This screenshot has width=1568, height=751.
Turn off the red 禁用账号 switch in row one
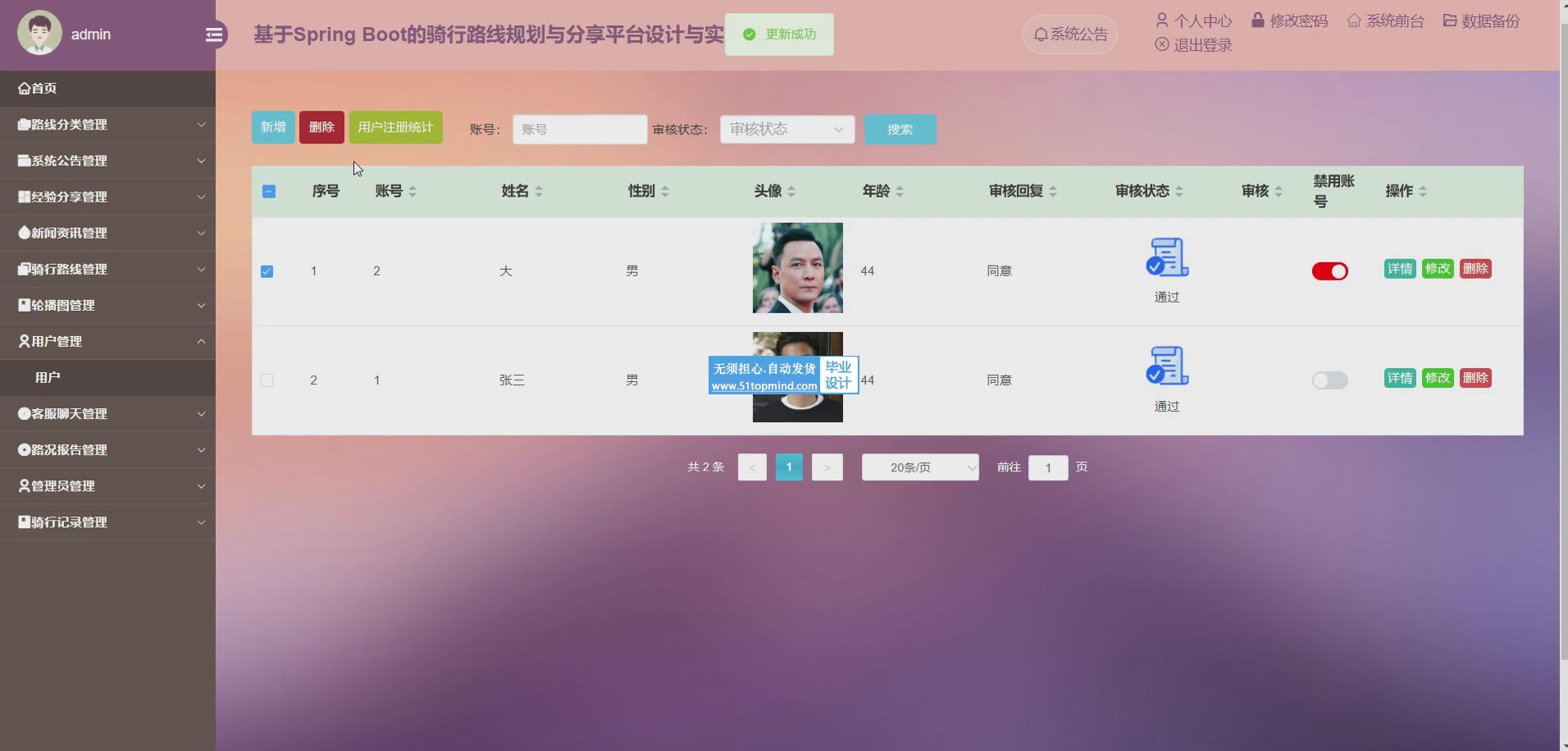(1329, 271)
